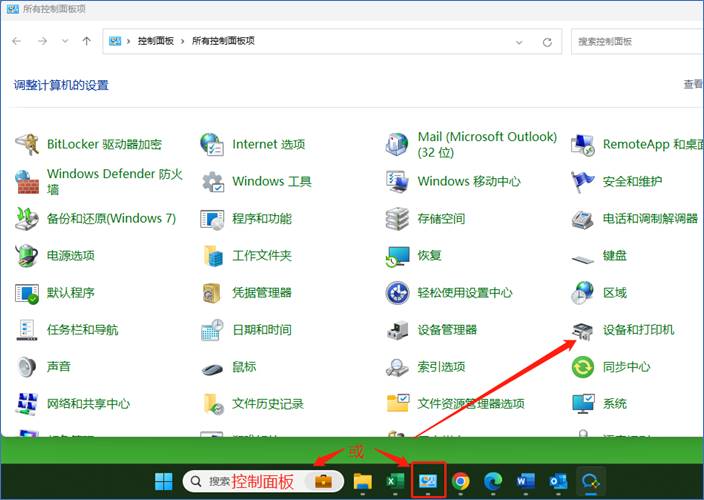This screenshot has height=500, width=704.
Task: Open the 工作文件夹 icon
Action: point(212,255)
